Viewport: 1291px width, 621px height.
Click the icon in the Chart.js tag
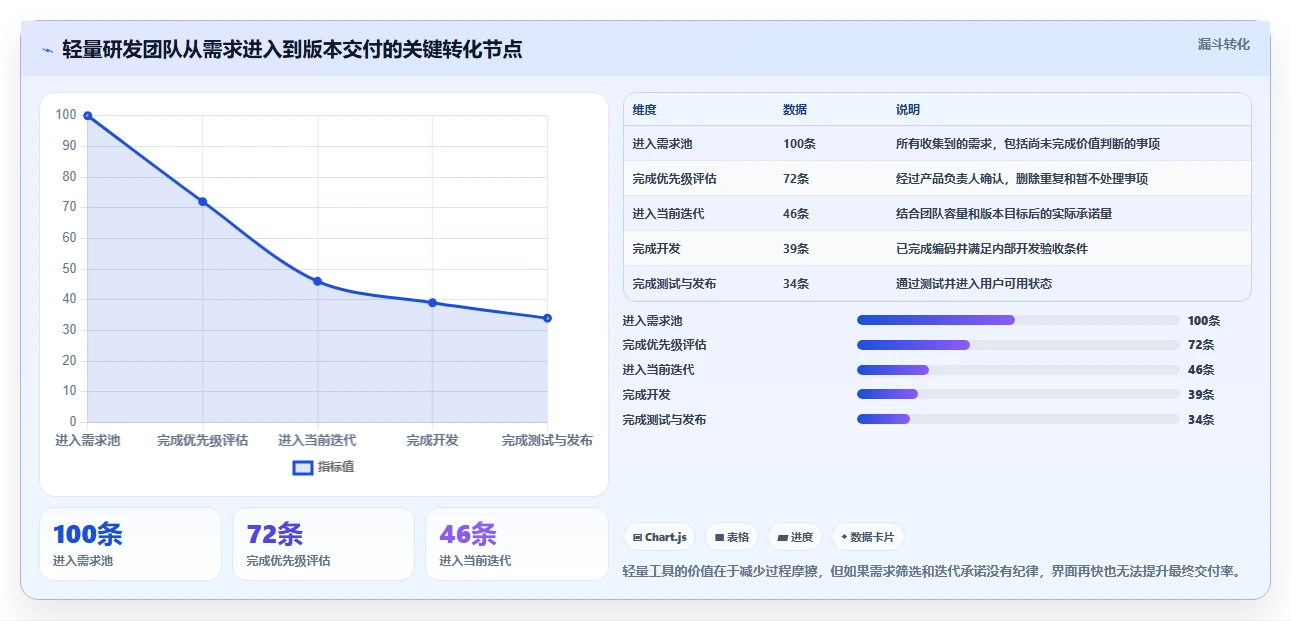pos(637,537)
